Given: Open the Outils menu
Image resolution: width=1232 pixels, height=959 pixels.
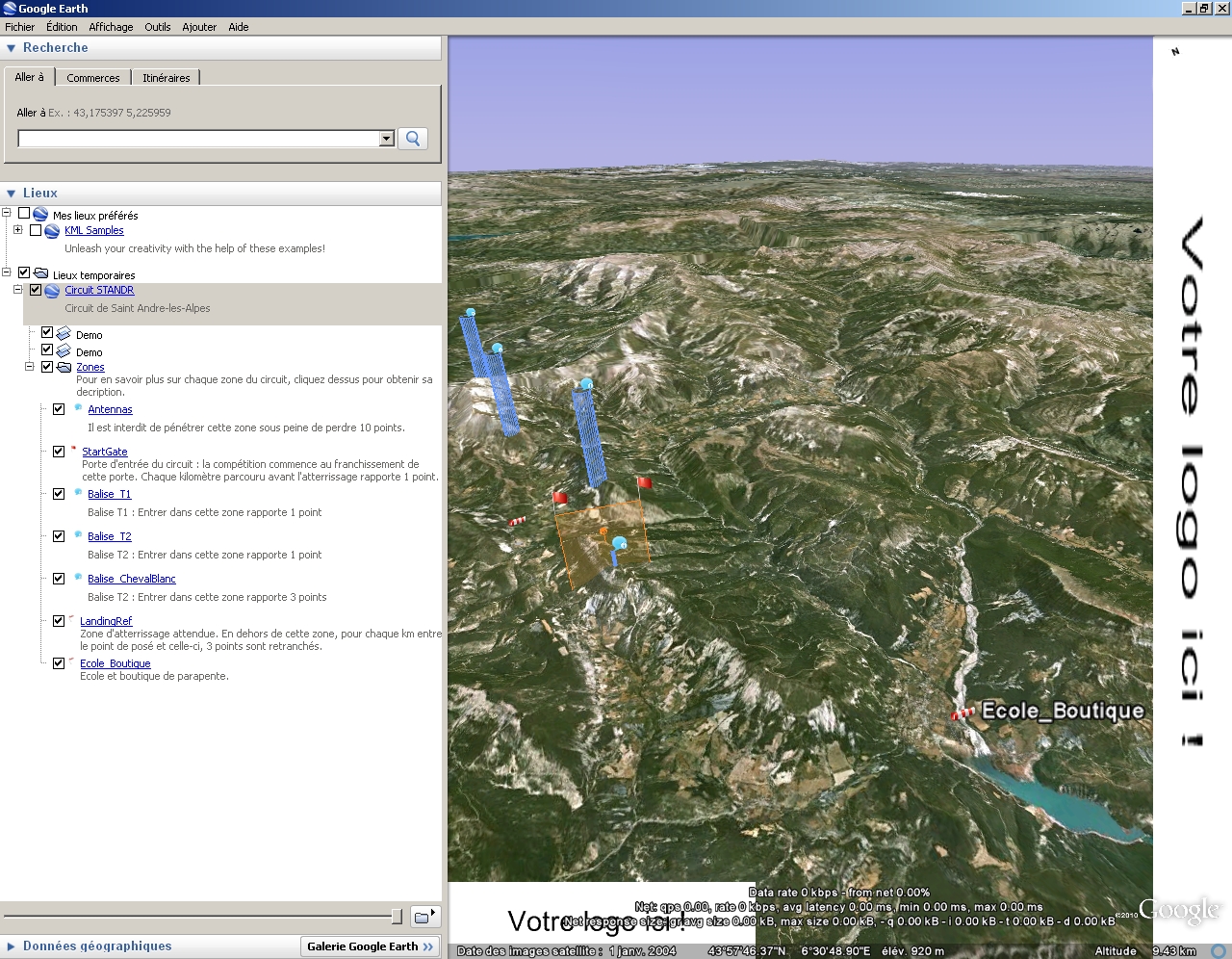Looking at the screenshot, I should tap(158, 27).
